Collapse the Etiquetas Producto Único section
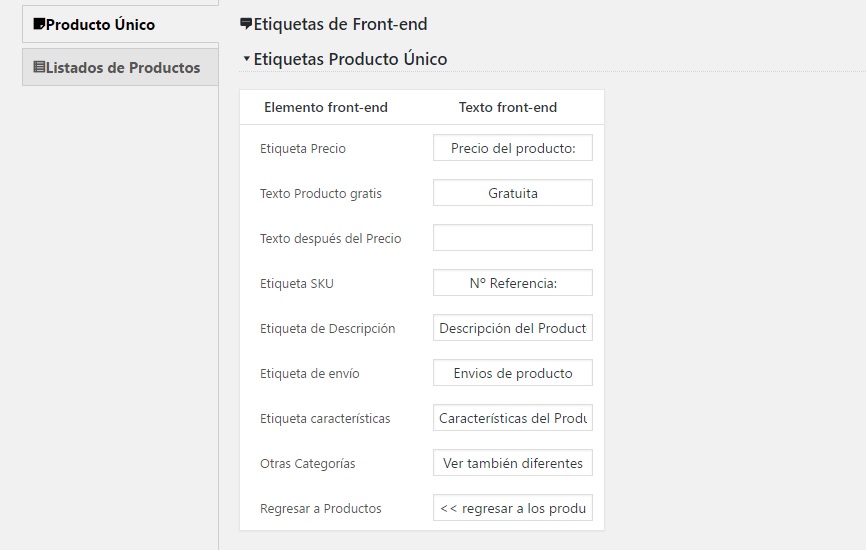This screenshot has width=866, height=550. (x=247, y=58)
